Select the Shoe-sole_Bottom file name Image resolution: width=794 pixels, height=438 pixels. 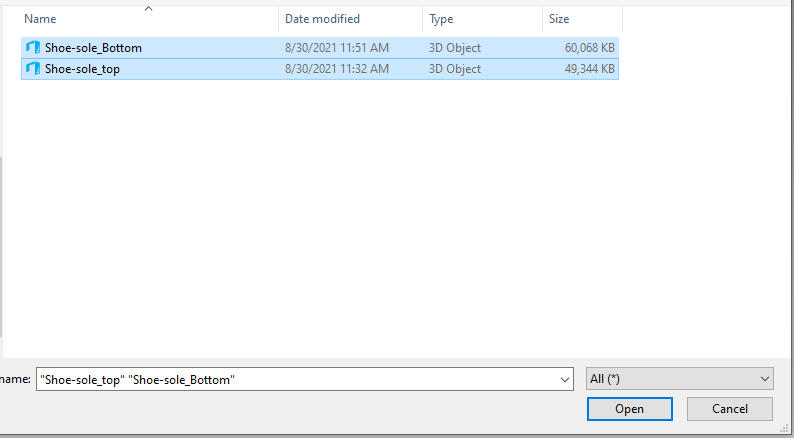[x=93, y=48]
